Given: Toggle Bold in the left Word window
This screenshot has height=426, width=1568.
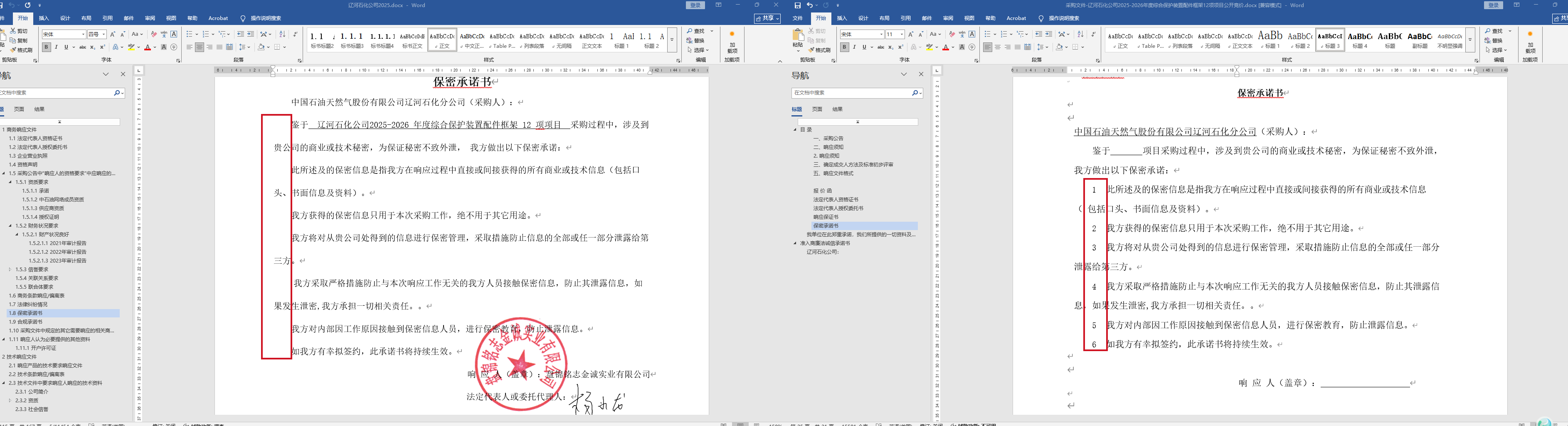Looking at the screenshot, I should 46,47.
